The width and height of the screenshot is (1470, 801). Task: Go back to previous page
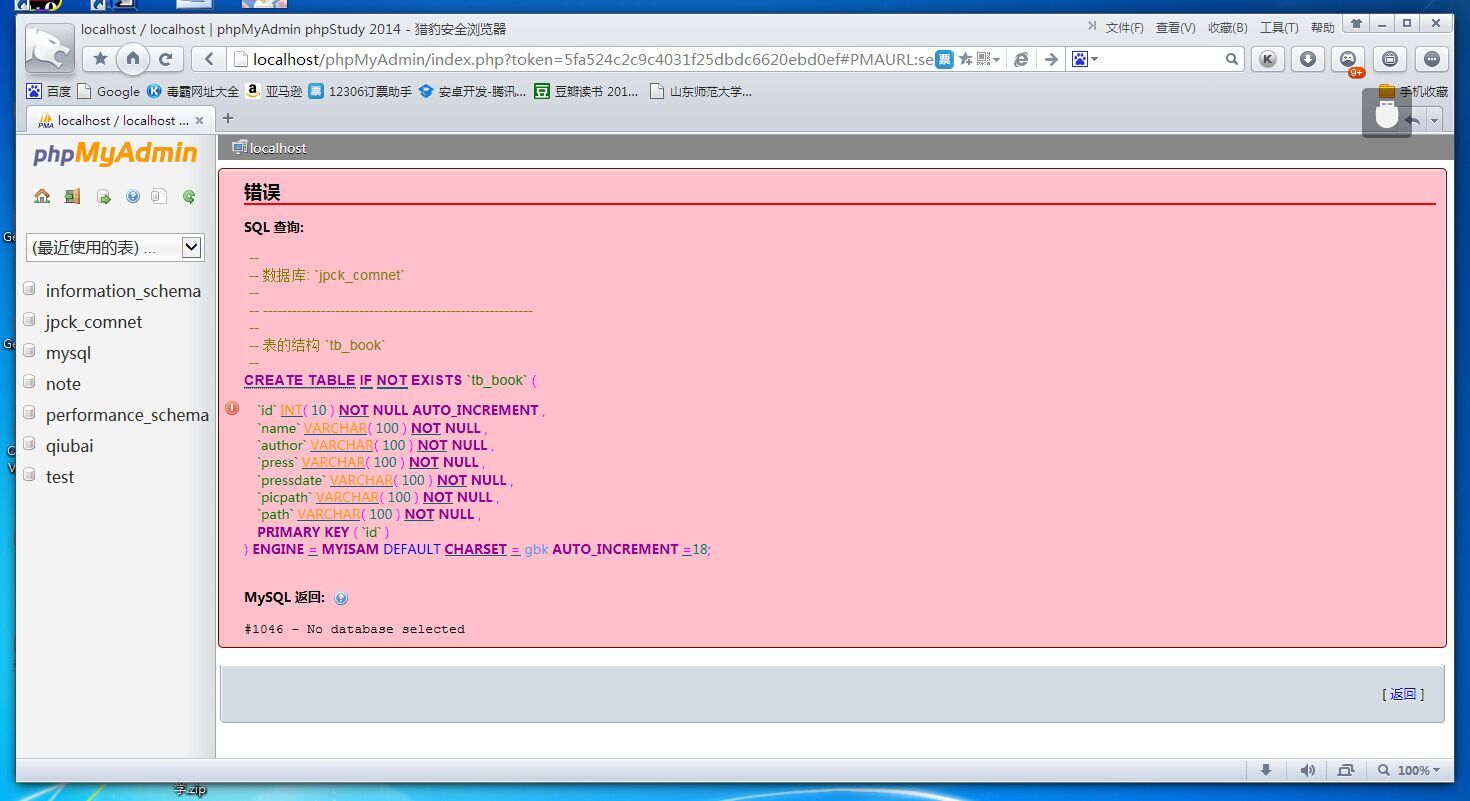(208, 59)
